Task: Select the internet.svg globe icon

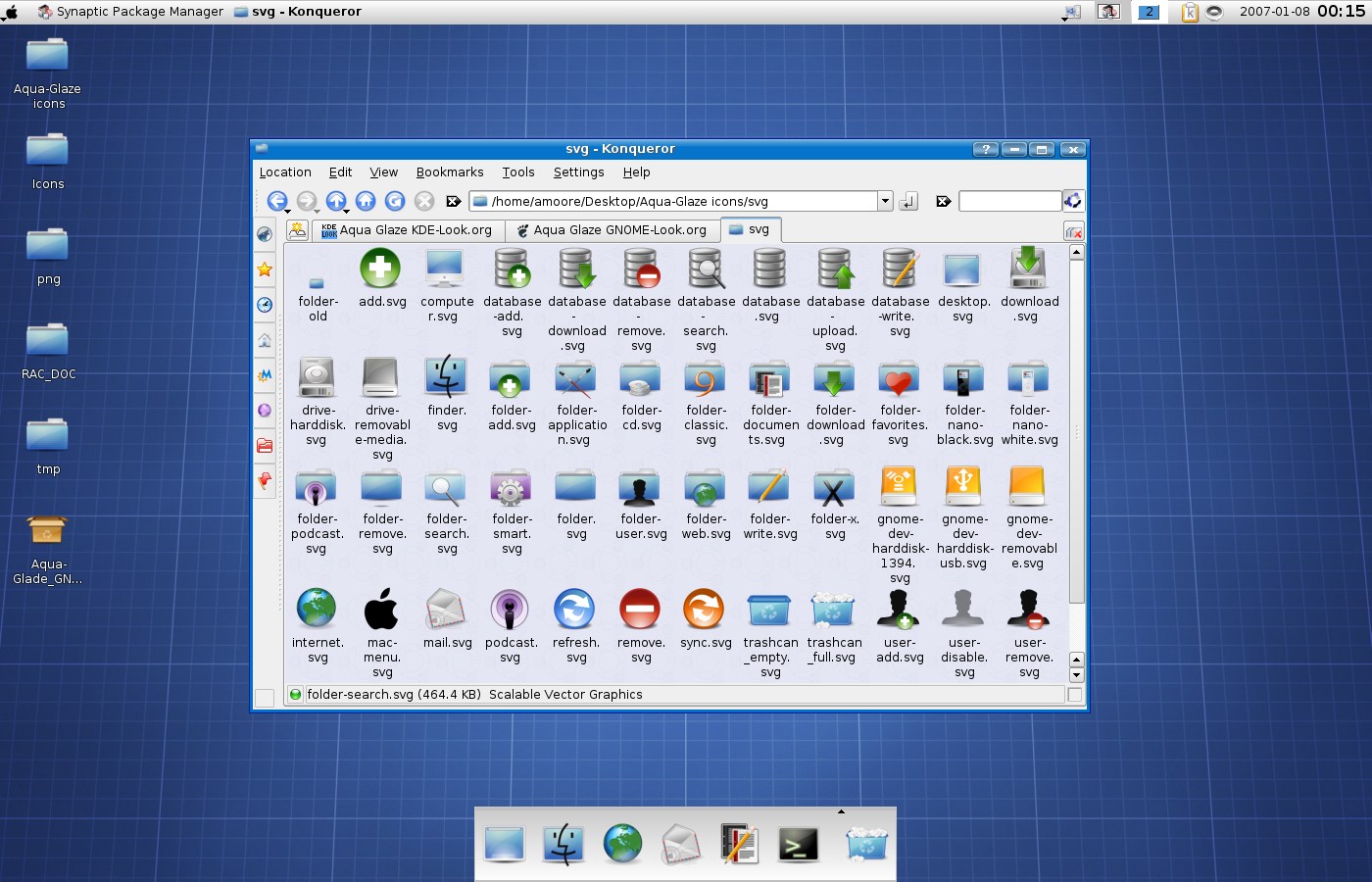Action: (317, 609)
